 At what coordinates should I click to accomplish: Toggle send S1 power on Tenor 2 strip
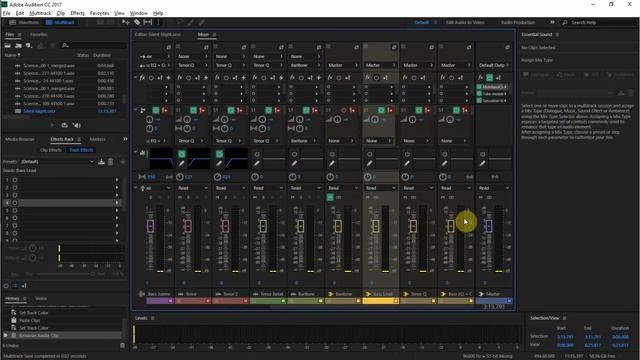(x=231, y=110)
